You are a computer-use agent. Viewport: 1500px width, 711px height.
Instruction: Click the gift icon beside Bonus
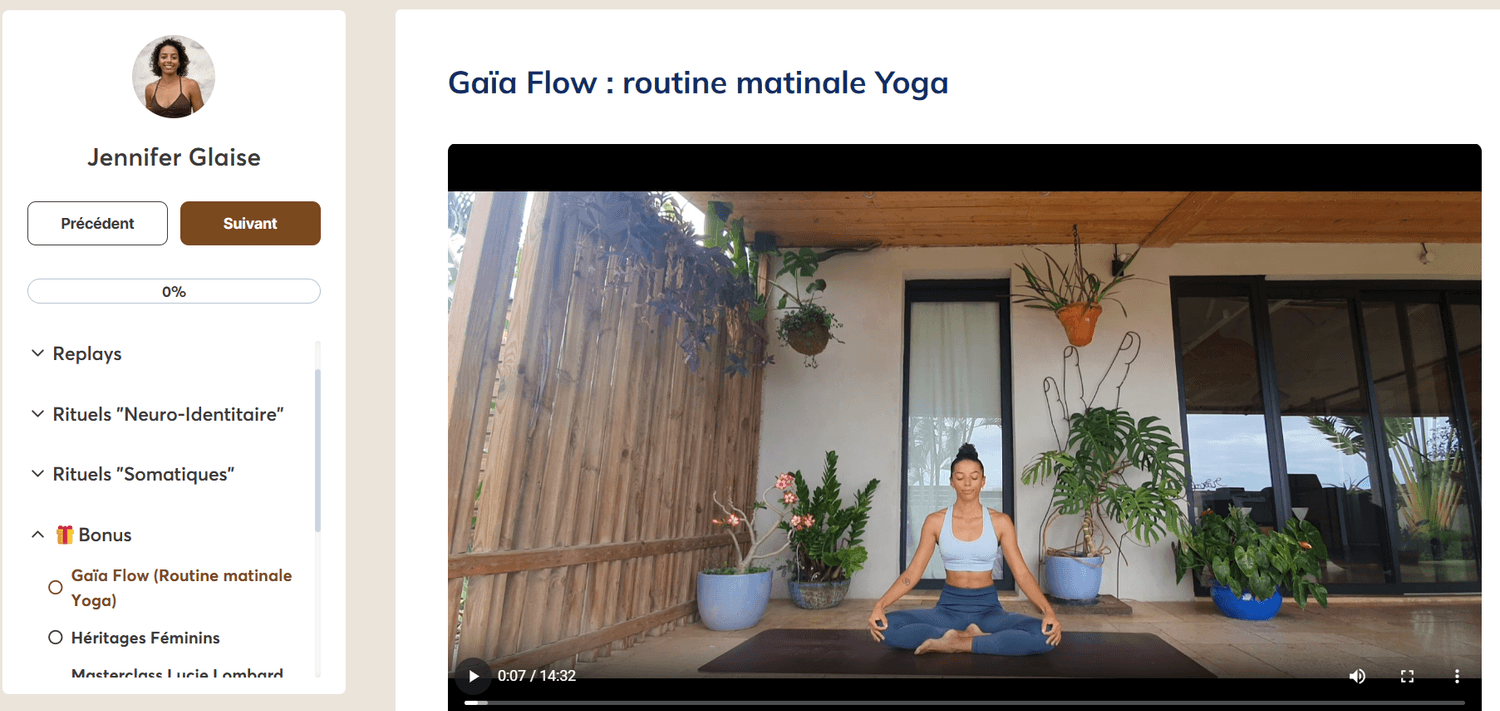click(65, 534)
